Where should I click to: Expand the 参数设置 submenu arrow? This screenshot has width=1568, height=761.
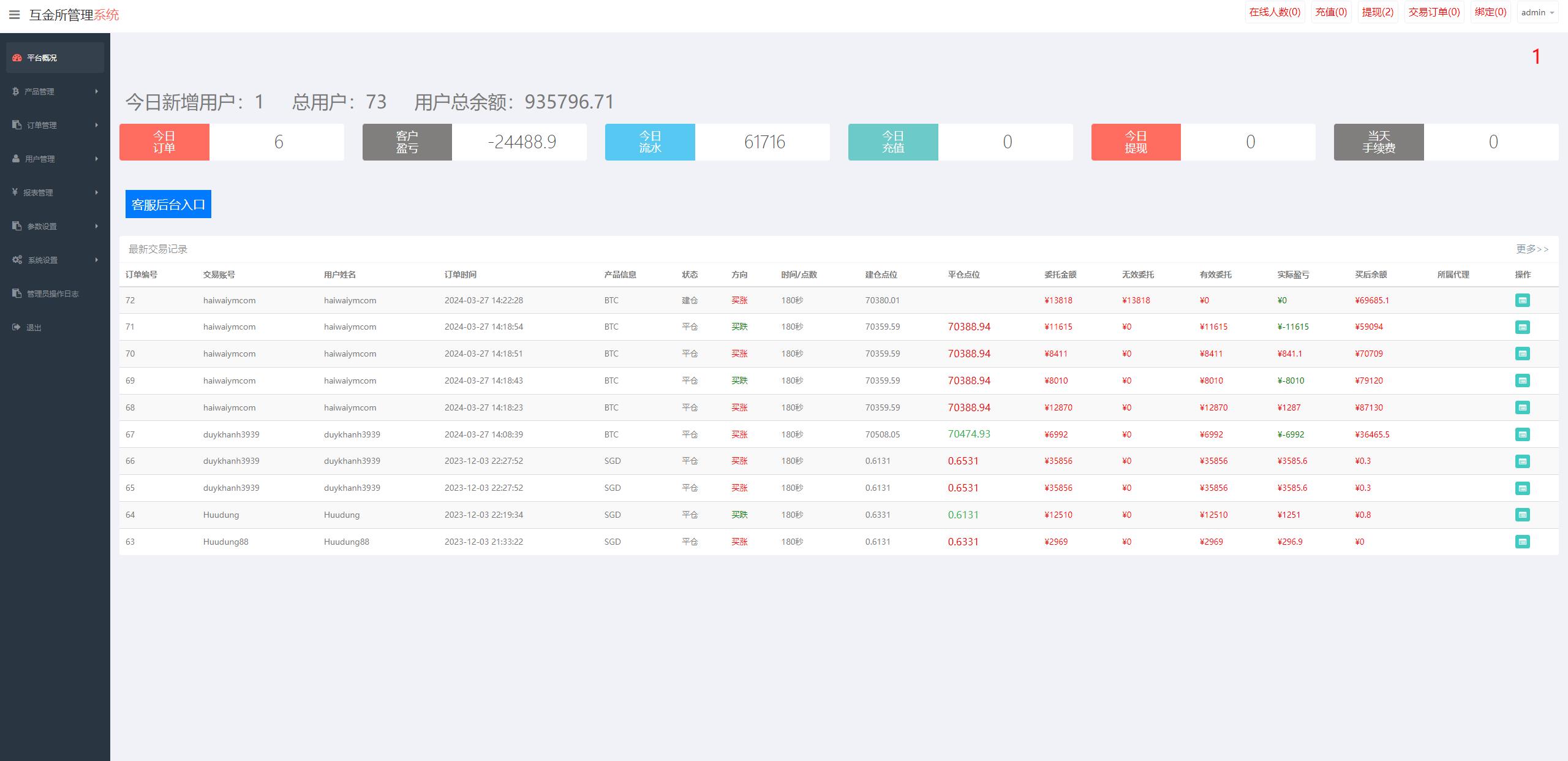click(96, 226)
